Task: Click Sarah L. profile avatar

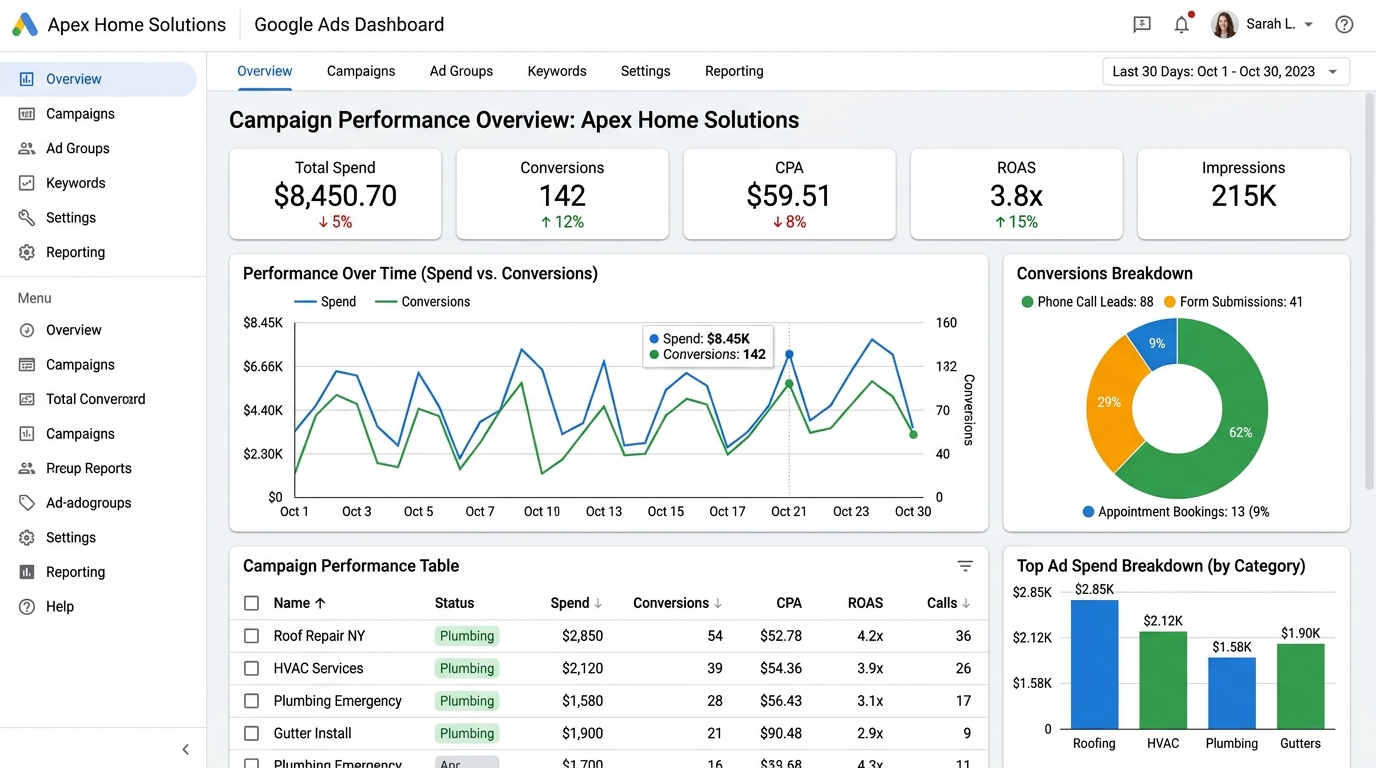Action: [1224, 24]
